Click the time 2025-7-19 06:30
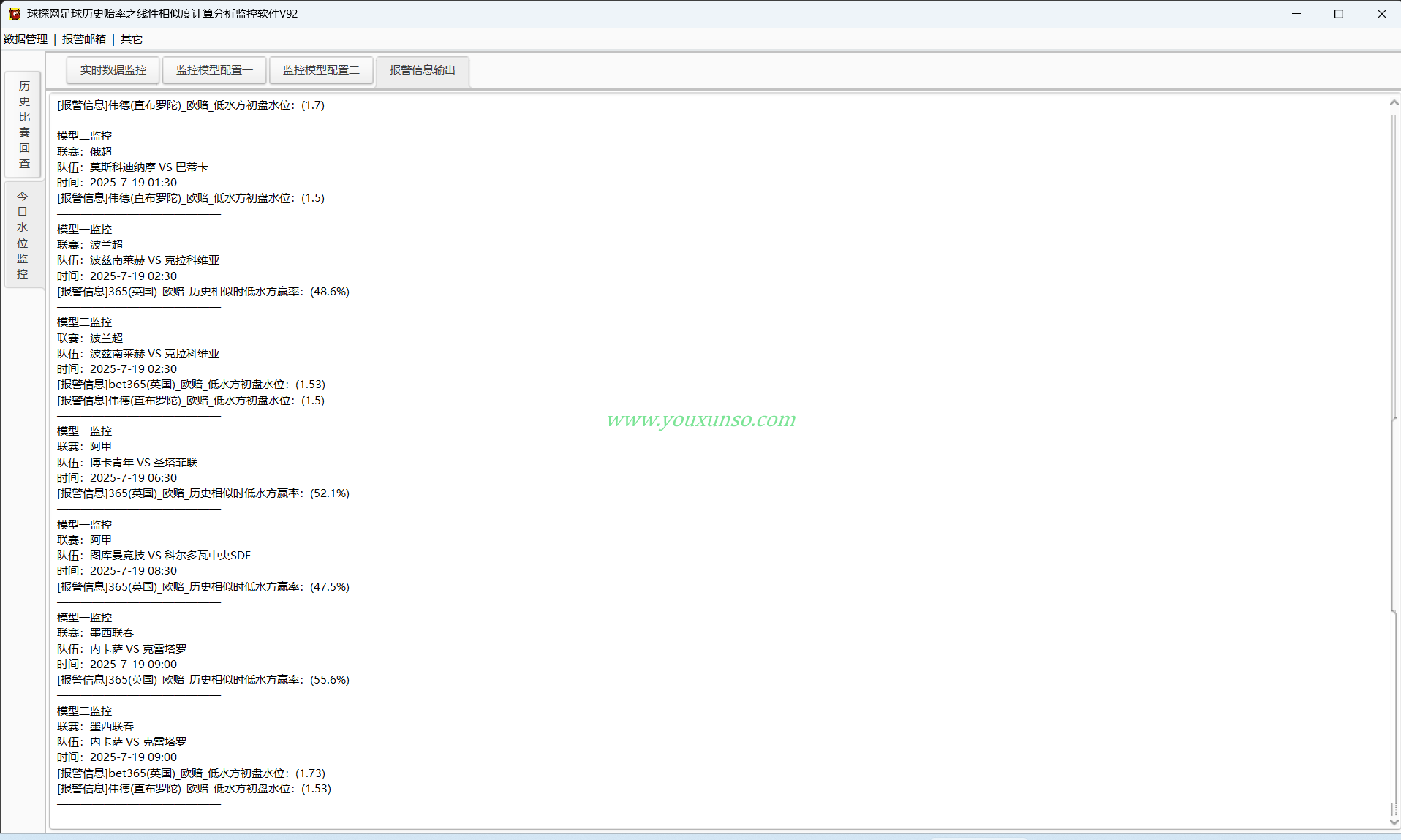 133,478
